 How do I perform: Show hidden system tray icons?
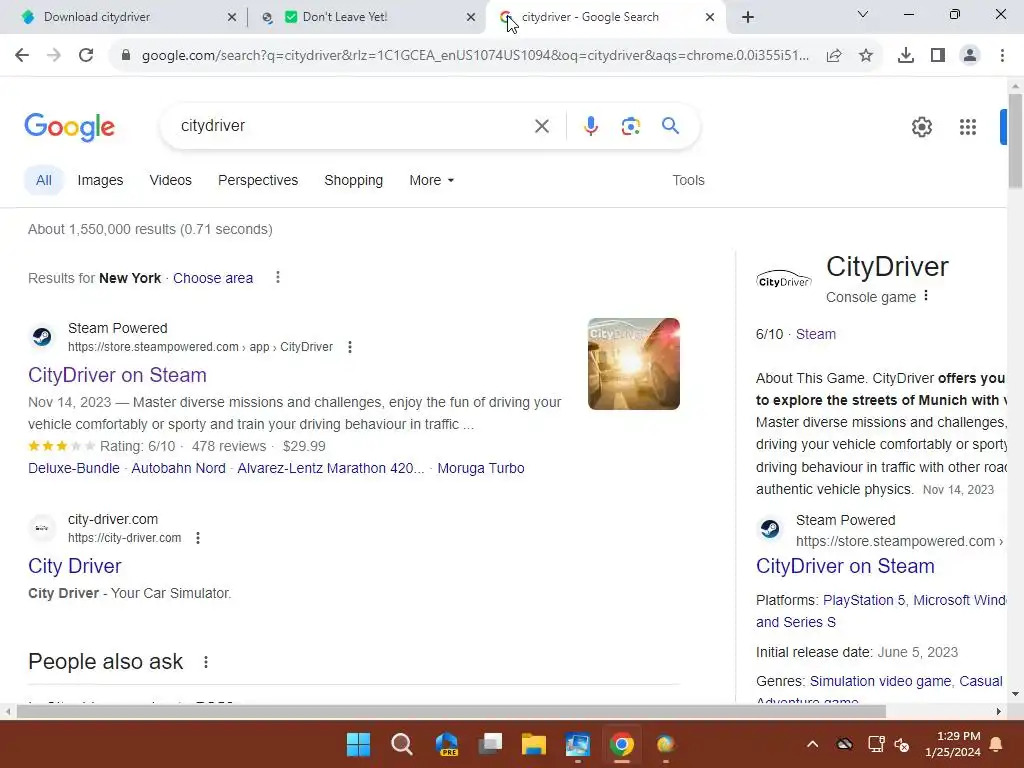pyautogui.click(x=812, y=744)
